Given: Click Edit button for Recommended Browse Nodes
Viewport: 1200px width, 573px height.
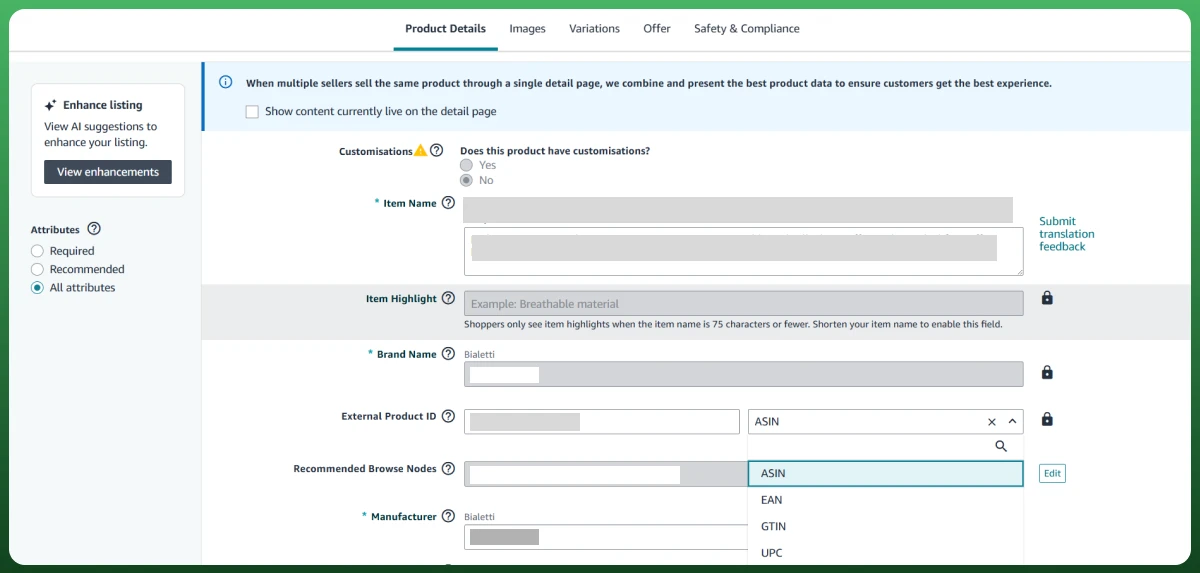Looking at the screenshot, I should pos(1052,474).
